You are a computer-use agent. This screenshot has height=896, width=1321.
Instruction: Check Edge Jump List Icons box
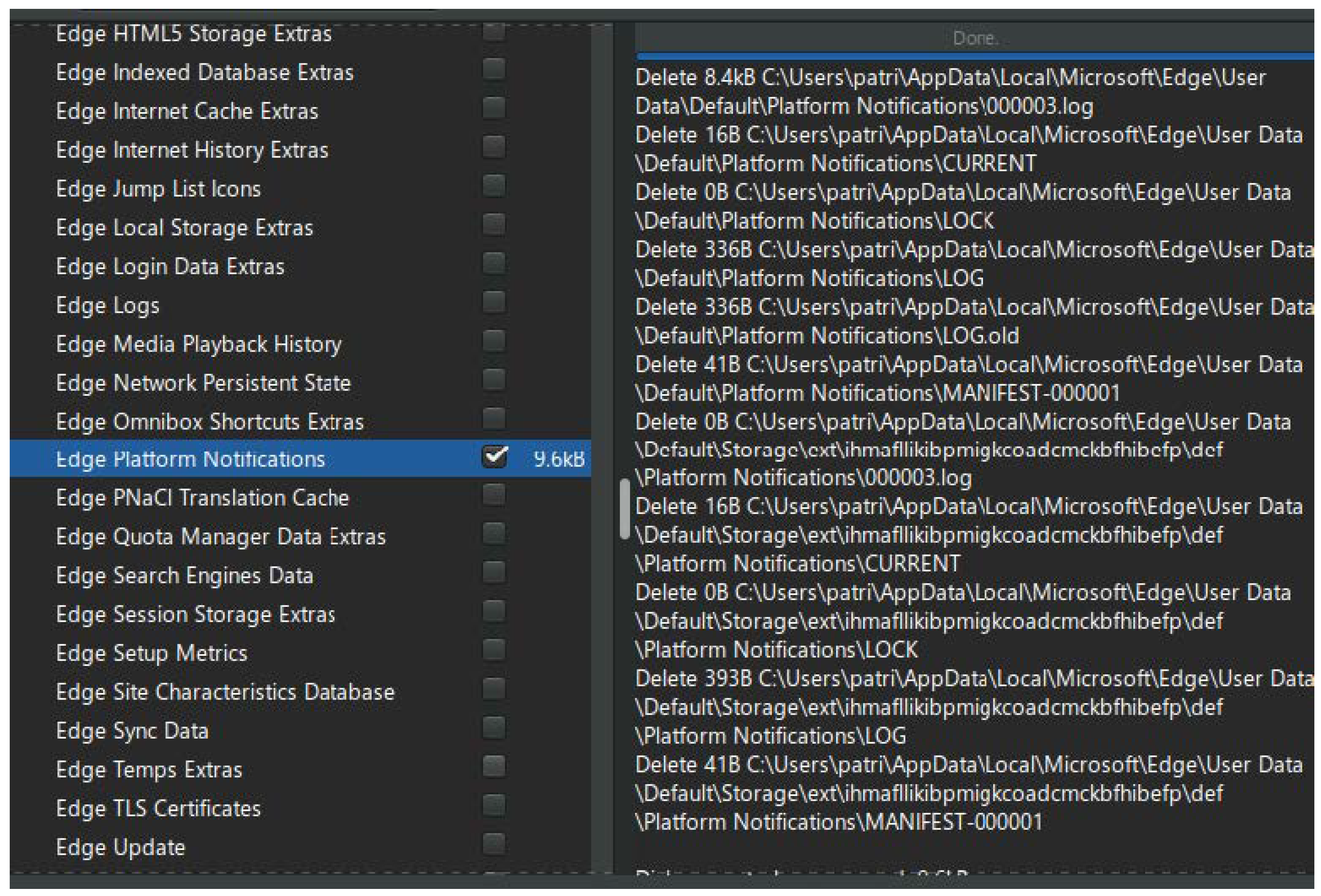coord(494,186)
